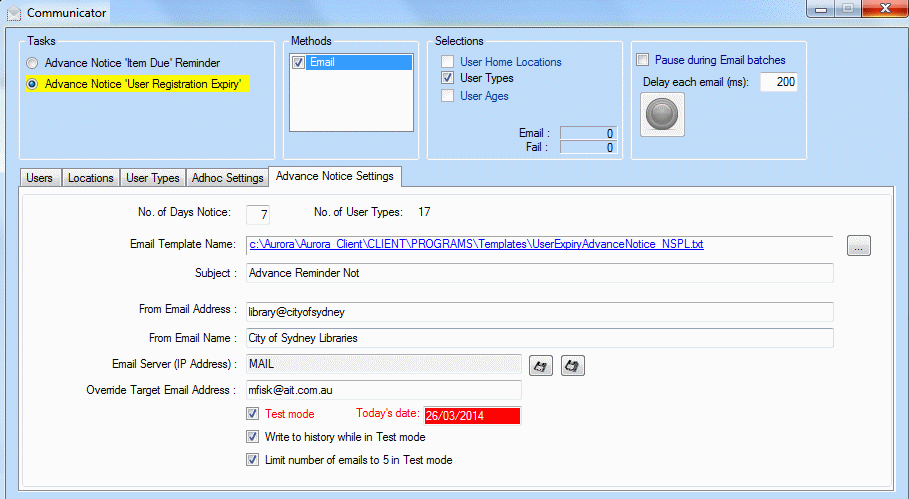Toggle Write to history while in Test mode

coord(252,436)
